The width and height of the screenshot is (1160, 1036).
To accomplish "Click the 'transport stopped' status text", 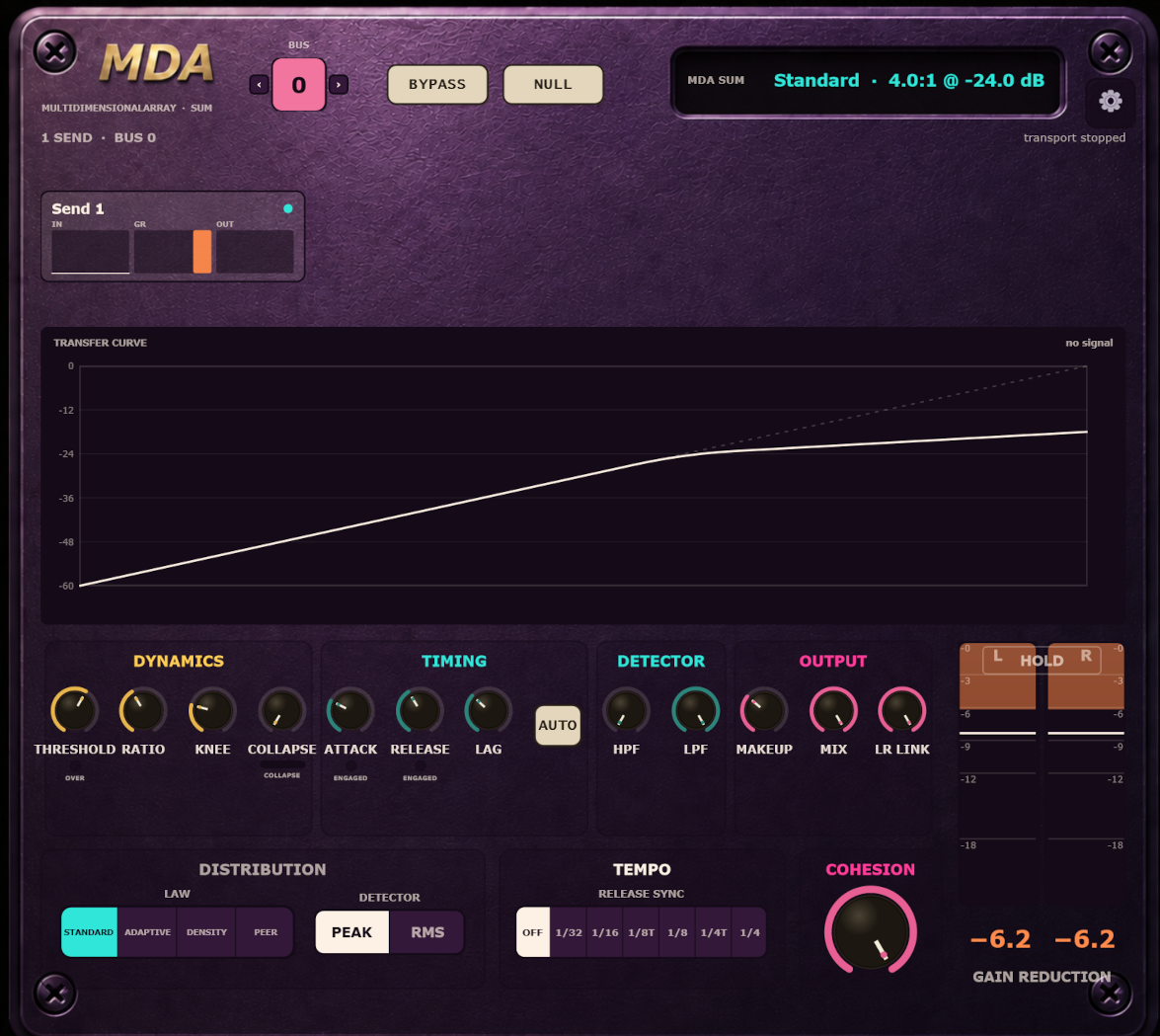I will [1074, 137].
